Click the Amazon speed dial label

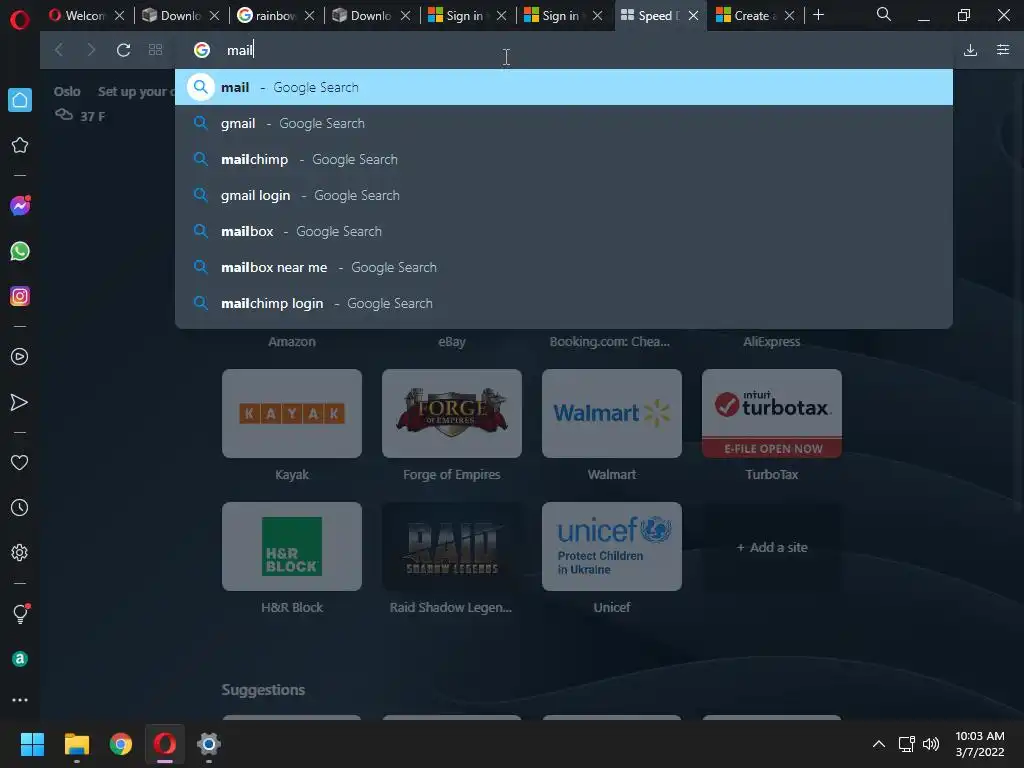(292, 342)
